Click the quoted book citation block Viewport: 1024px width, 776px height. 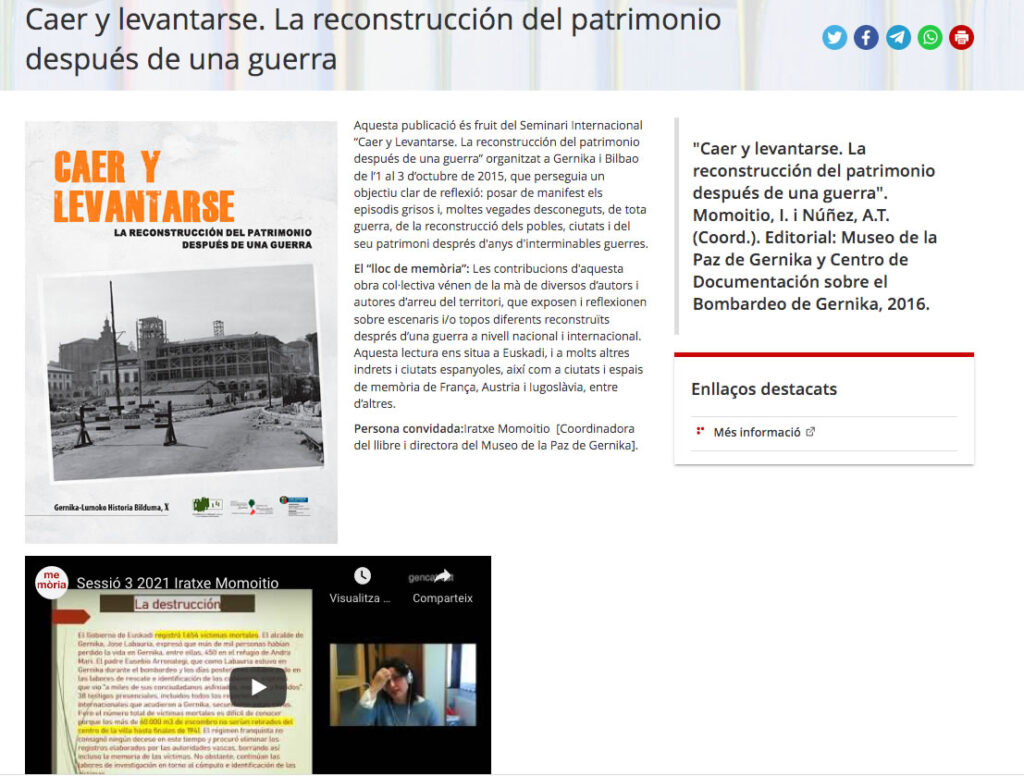tap(815, 226)
